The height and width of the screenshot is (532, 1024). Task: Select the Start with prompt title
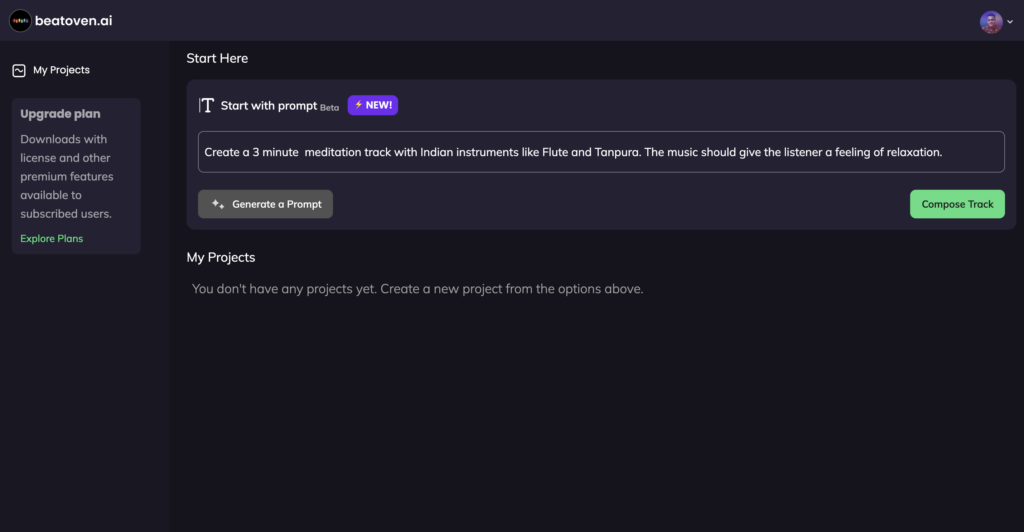pyautogui.click(x=268, y=106)
